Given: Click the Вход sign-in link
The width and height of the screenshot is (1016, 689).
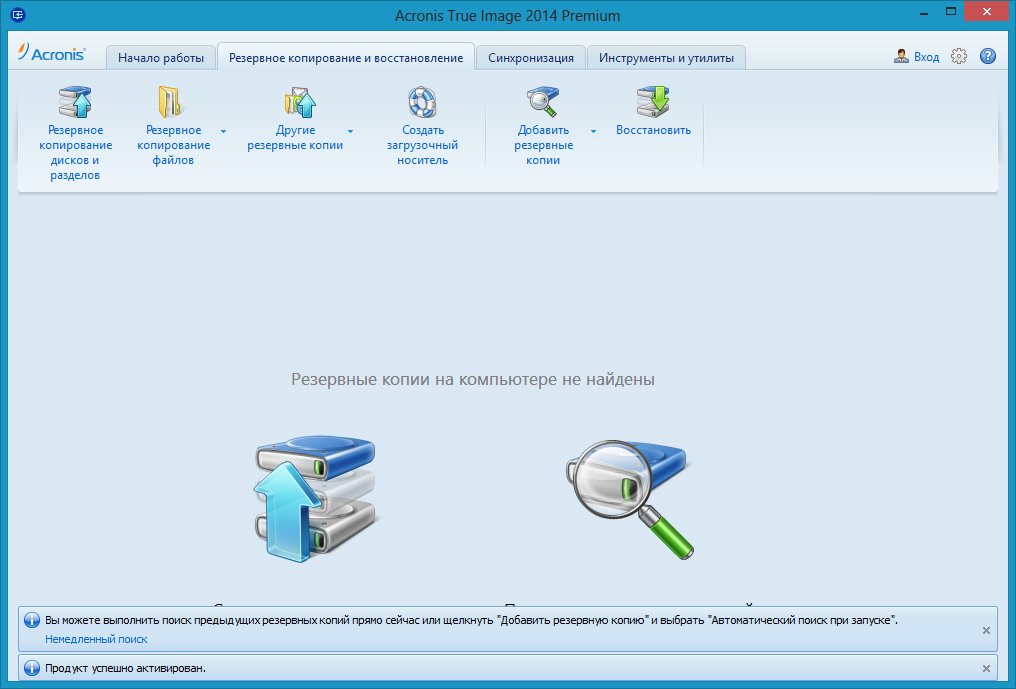Looking at the screenshot, I should [x=926, y=56].
